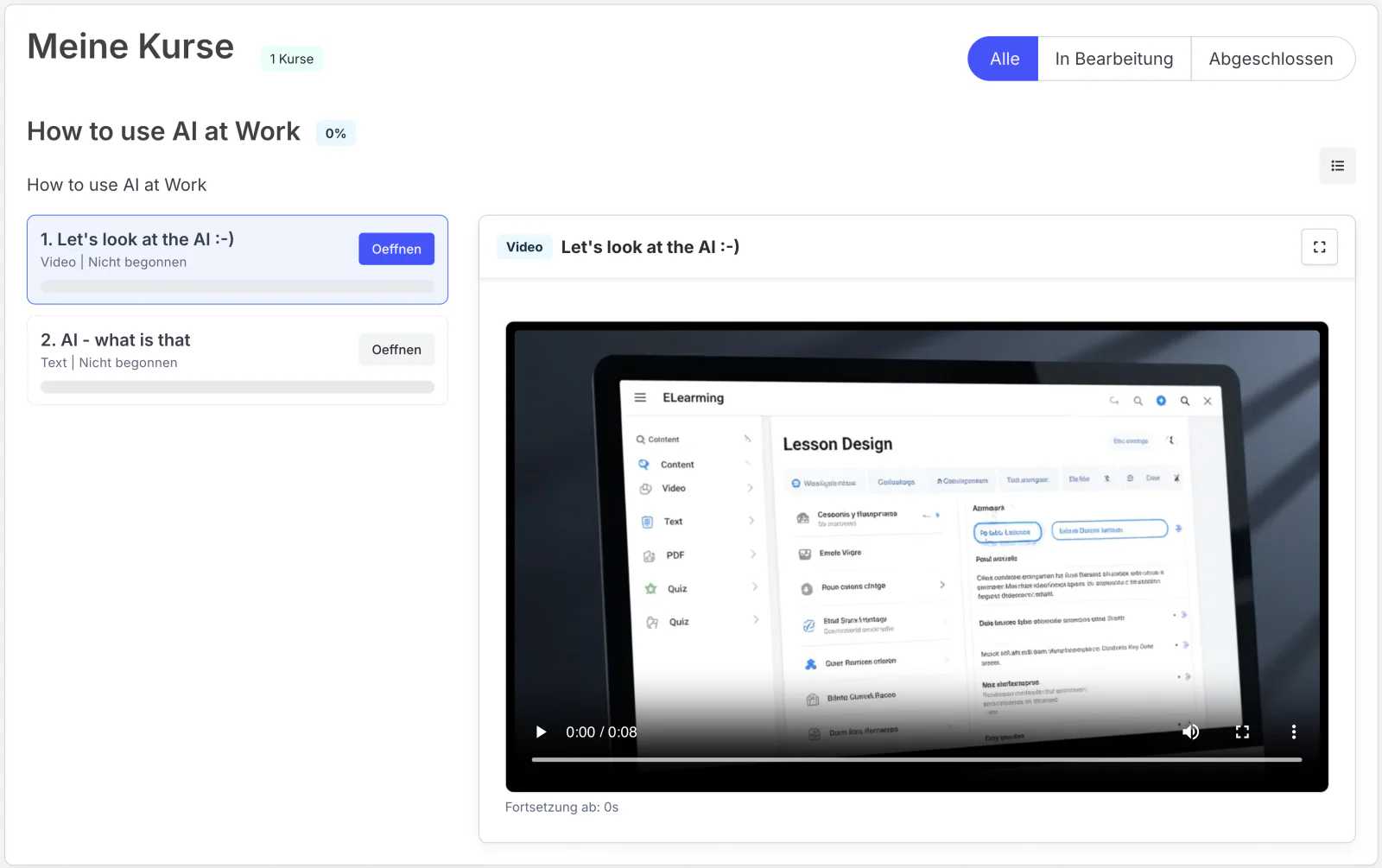Switch to Alle filter tab
This screenshot has width=1382, height=868.
coord(1004,59)
